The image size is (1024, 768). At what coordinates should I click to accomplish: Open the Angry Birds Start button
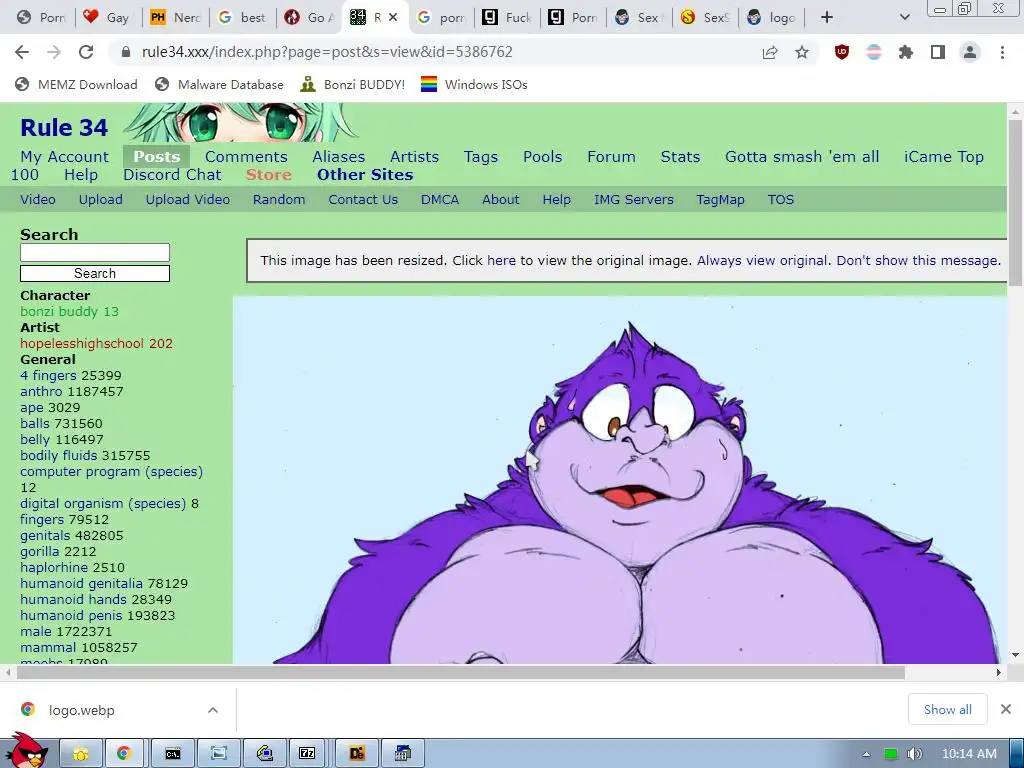coord(26,752)
